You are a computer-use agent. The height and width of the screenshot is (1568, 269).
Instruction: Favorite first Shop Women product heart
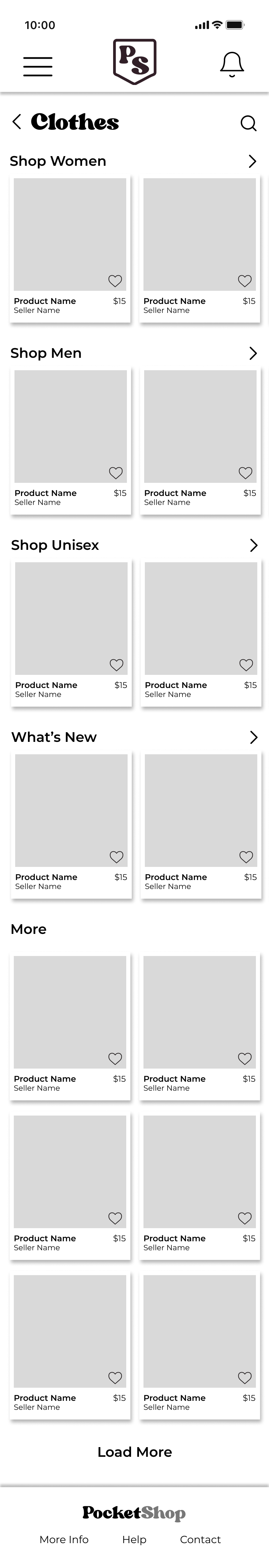pos(115,280)
